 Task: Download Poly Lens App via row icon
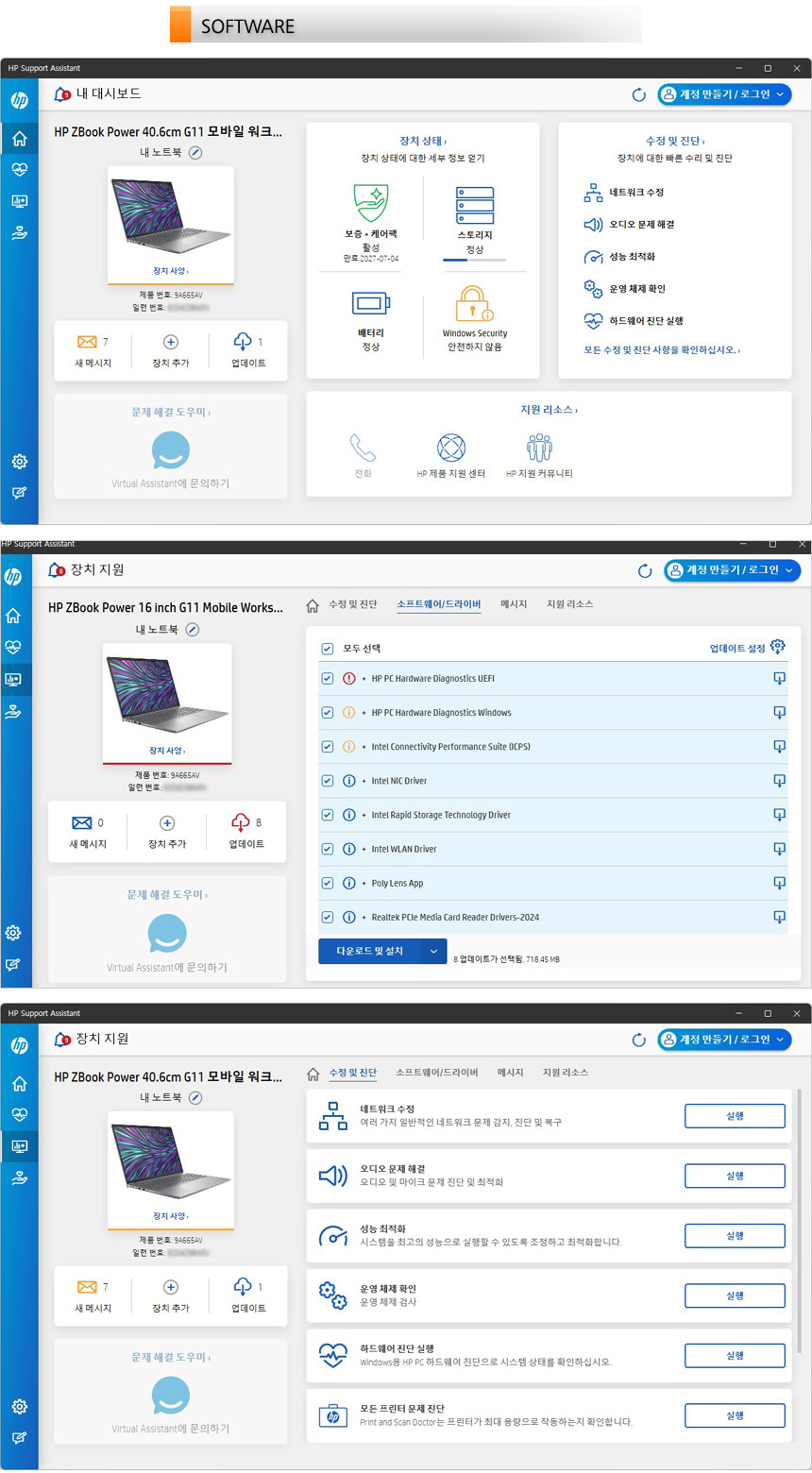[x=779, y=883]
